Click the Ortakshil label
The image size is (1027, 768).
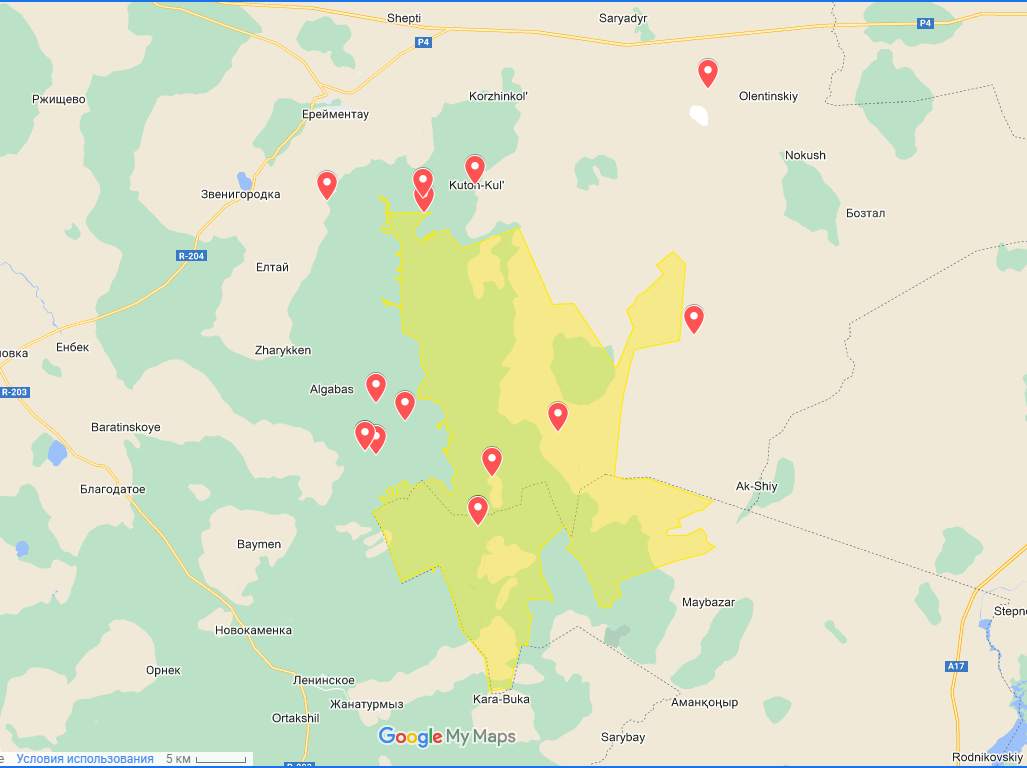coord(295,718)
